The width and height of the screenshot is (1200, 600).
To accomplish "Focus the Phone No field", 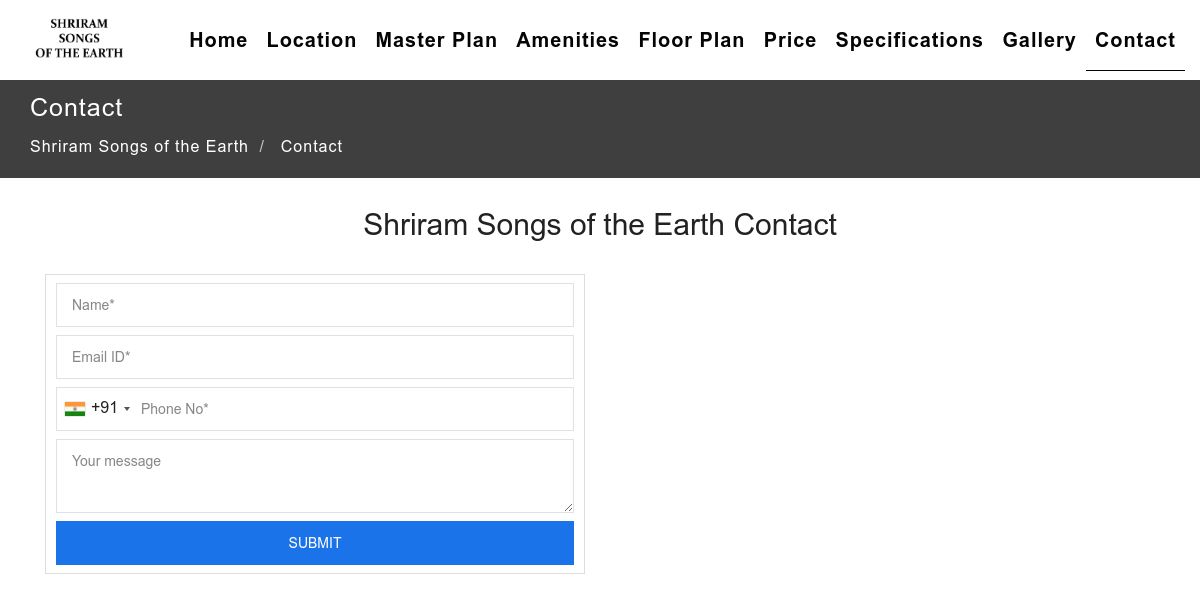I will pos(350,409).
